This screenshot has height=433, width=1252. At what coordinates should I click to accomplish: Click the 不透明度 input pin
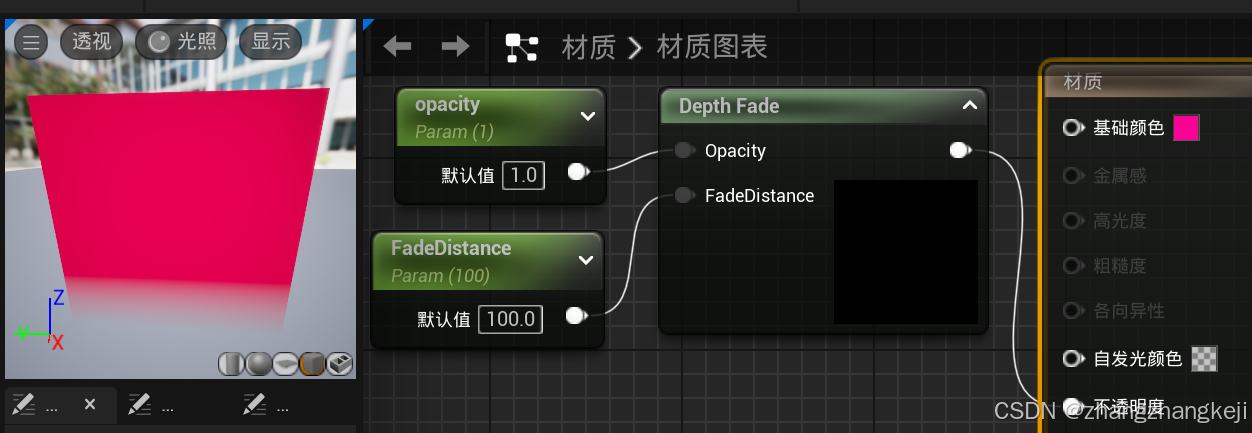1074,405
